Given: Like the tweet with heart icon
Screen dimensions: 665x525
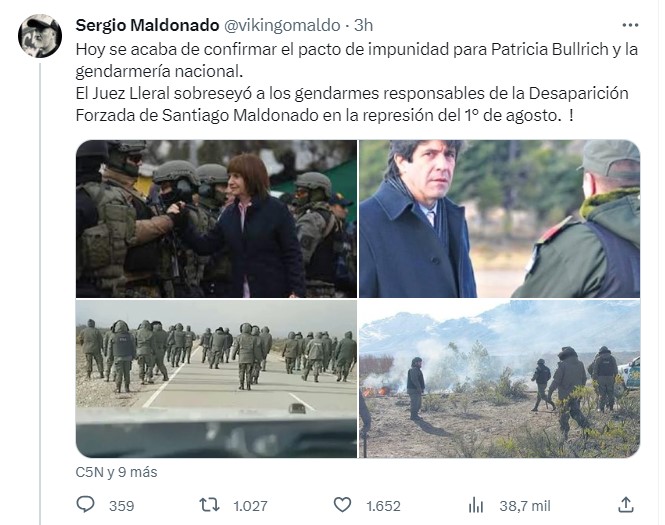Looking at the screenshot, I should (x=342, y=505).
